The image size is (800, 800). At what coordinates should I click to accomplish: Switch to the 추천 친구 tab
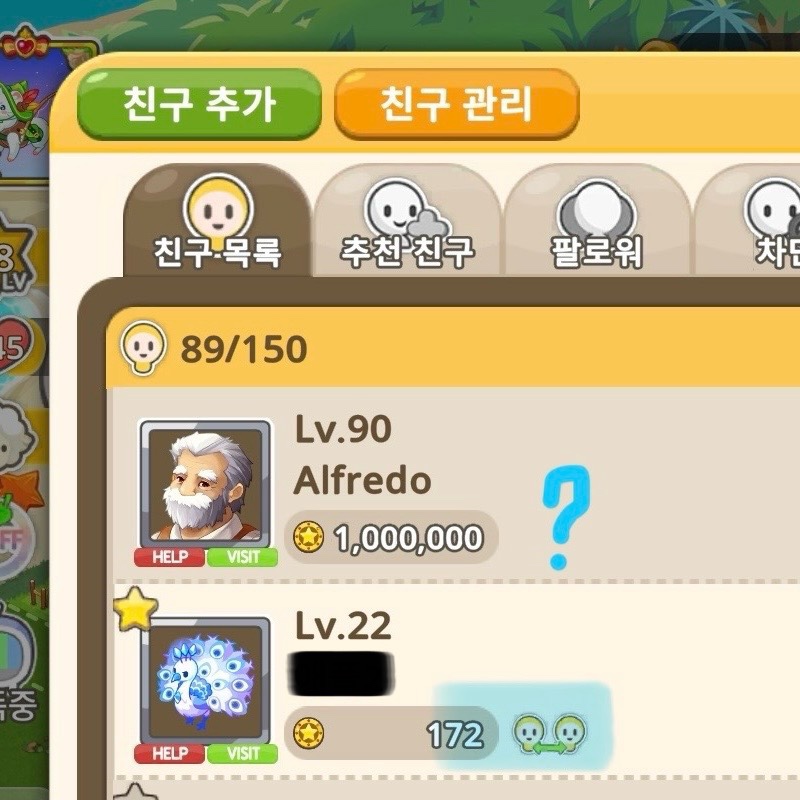point(407,221)
